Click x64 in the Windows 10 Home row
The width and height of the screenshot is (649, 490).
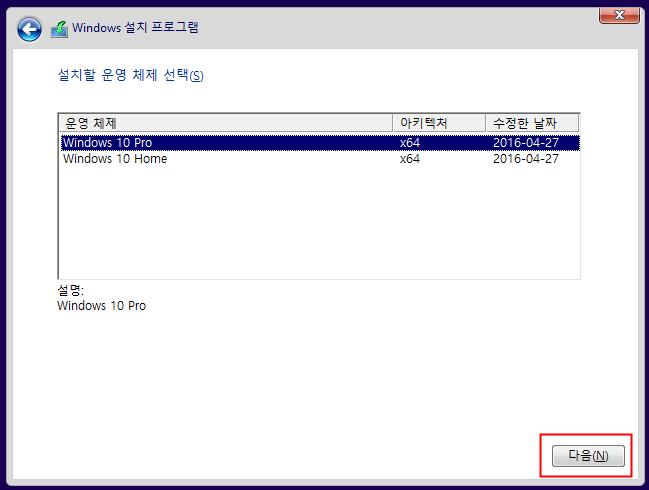click(410, 159)
